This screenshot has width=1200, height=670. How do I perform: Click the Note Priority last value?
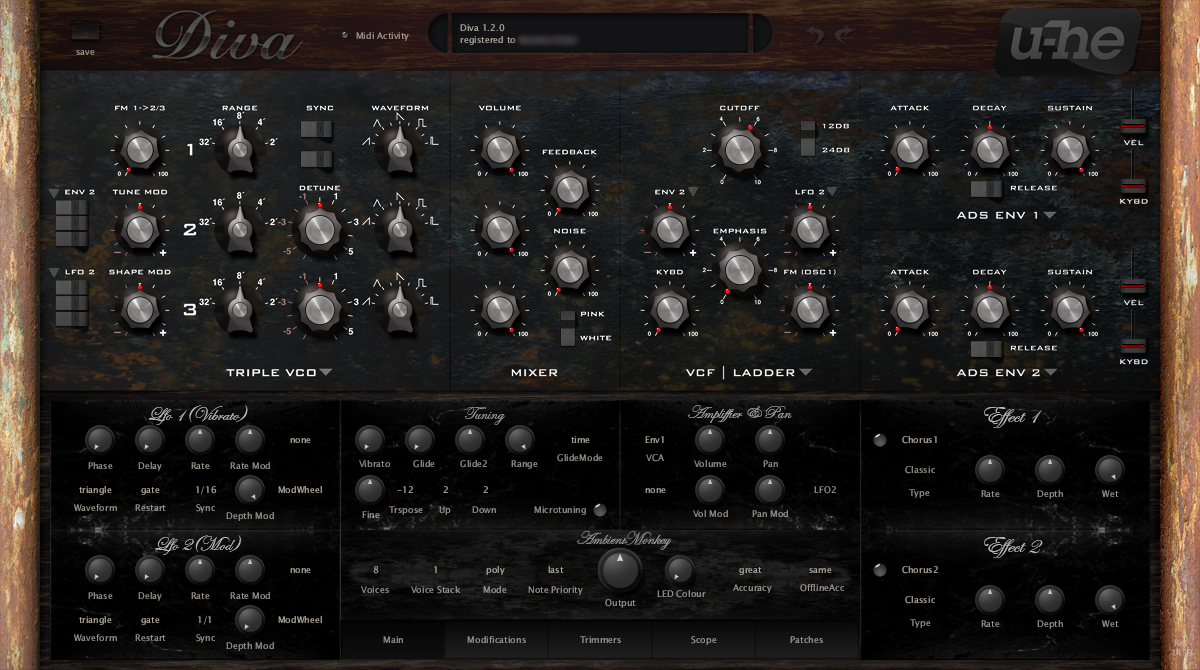click(555, 570)
